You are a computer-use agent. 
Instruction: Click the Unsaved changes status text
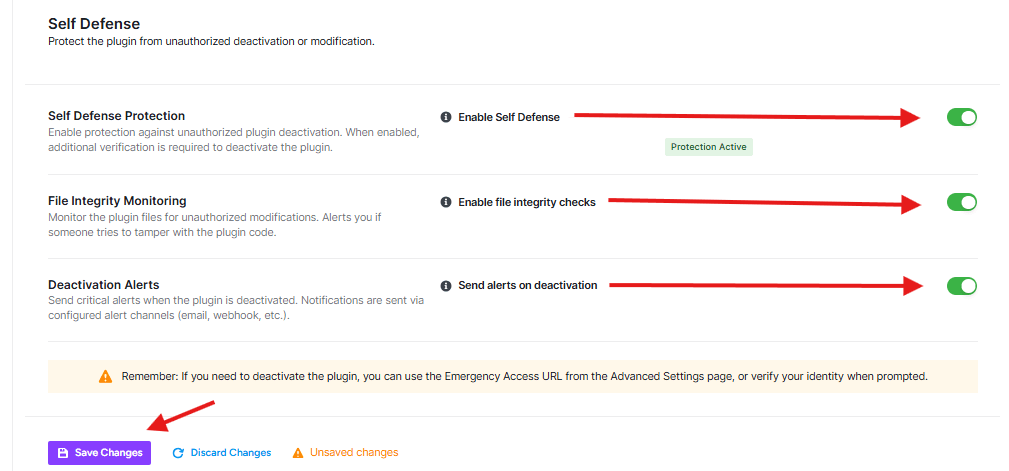pyautogui.click(x=354, y=453)
